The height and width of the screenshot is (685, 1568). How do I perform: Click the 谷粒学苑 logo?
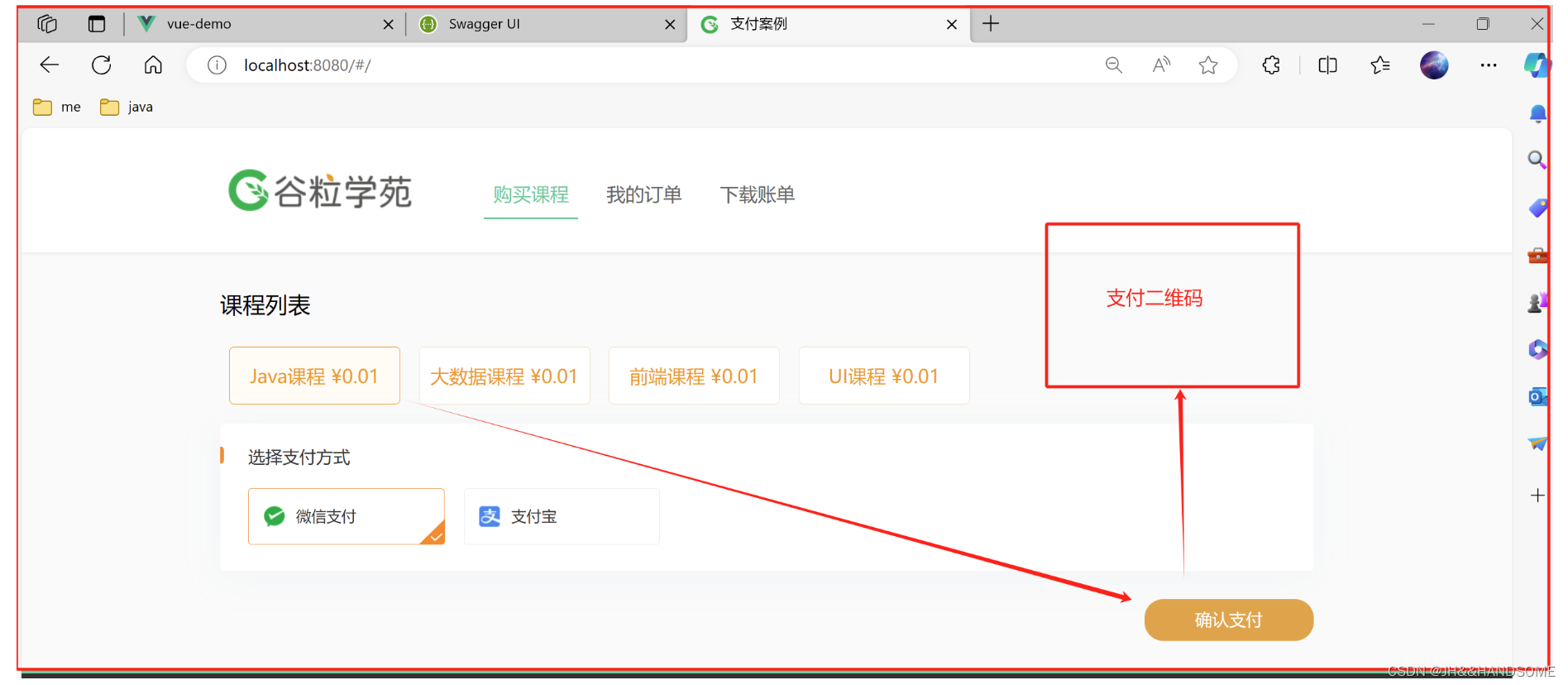[320, 191]
